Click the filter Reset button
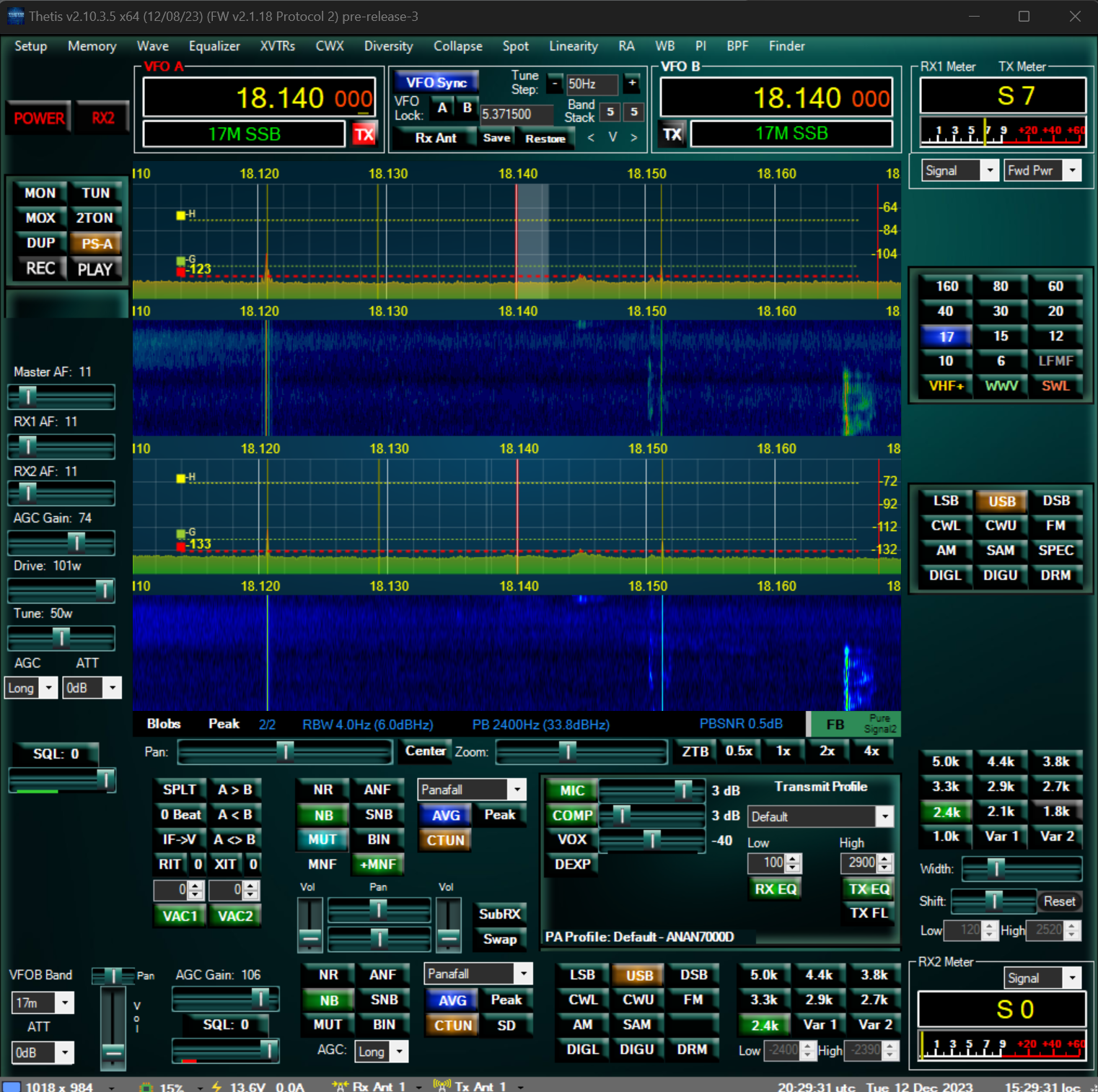The width and height of the screenshot is (1098, 1092). tap(1059, 901)
